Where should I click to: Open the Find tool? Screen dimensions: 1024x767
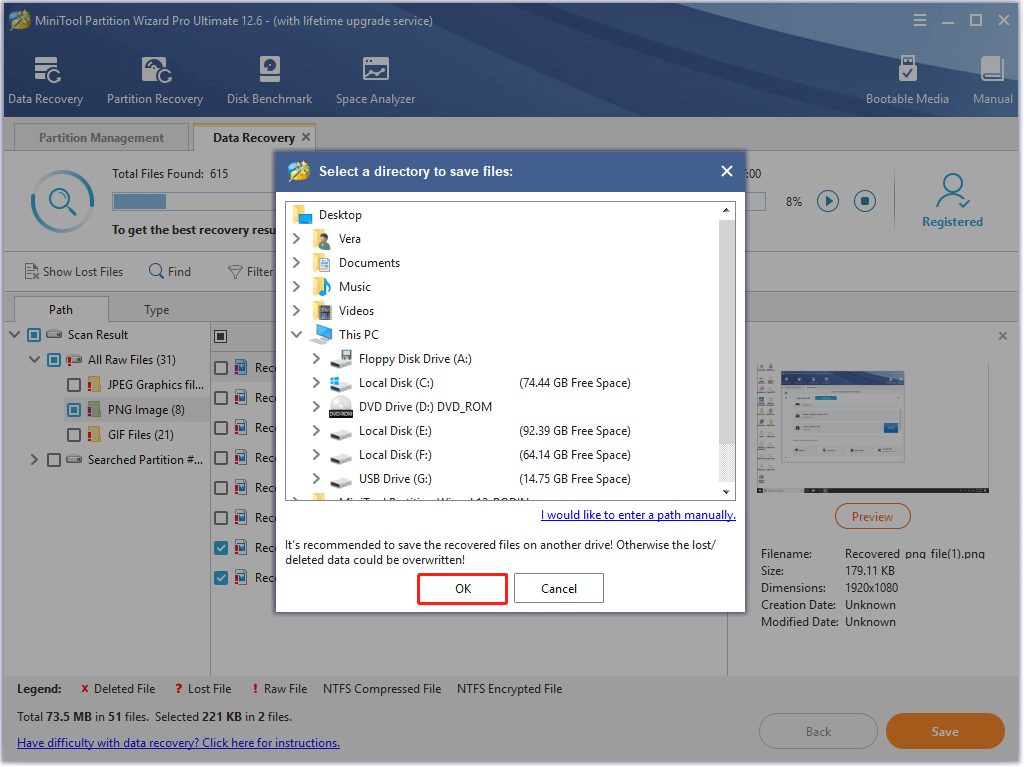[170, 272]
